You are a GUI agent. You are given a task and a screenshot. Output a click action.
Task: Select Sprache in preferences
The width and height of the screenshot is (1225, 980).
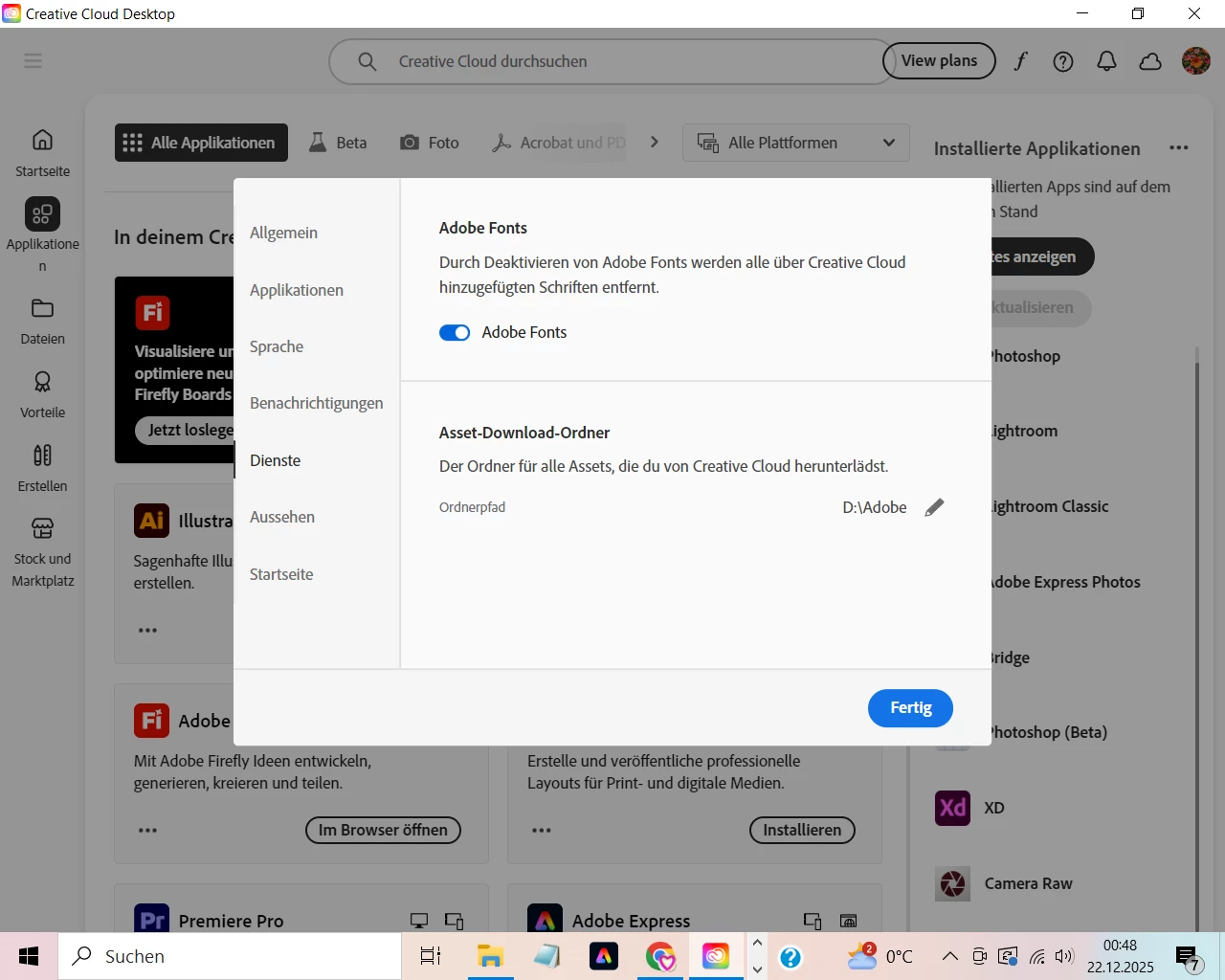pos(277,347)
